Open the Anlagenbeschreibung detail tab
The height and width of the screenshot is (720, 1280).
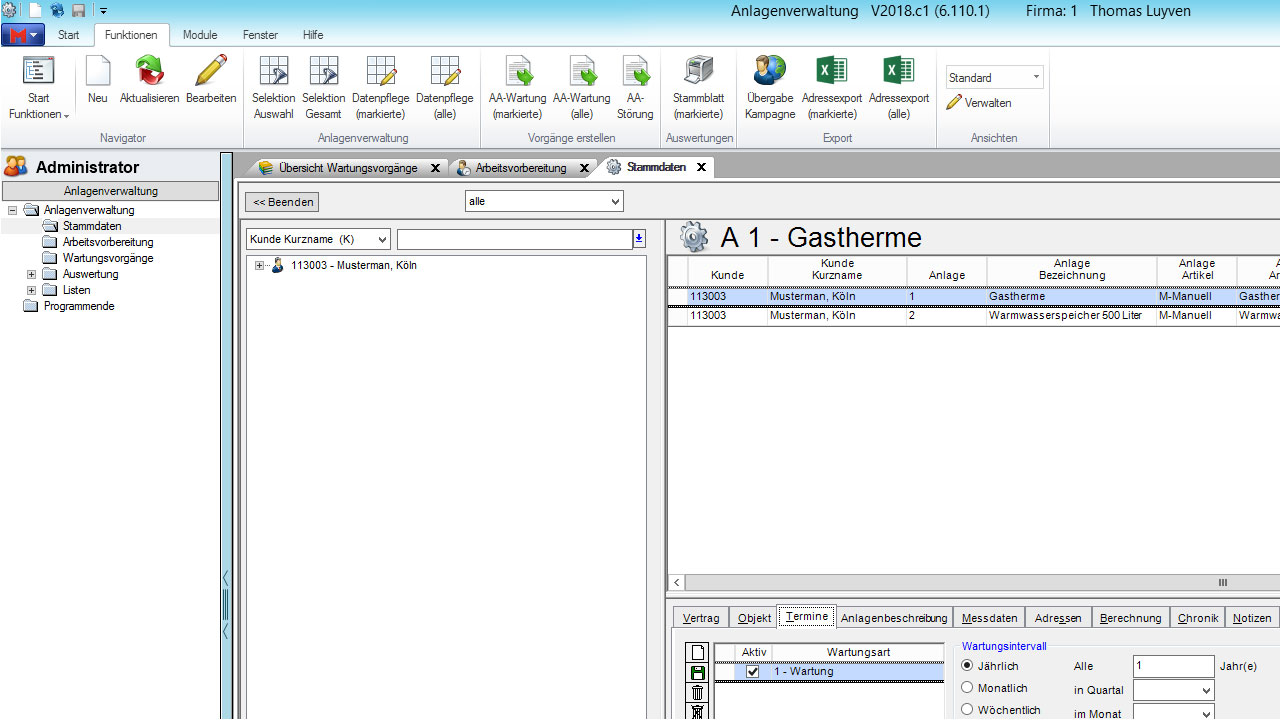894,618
